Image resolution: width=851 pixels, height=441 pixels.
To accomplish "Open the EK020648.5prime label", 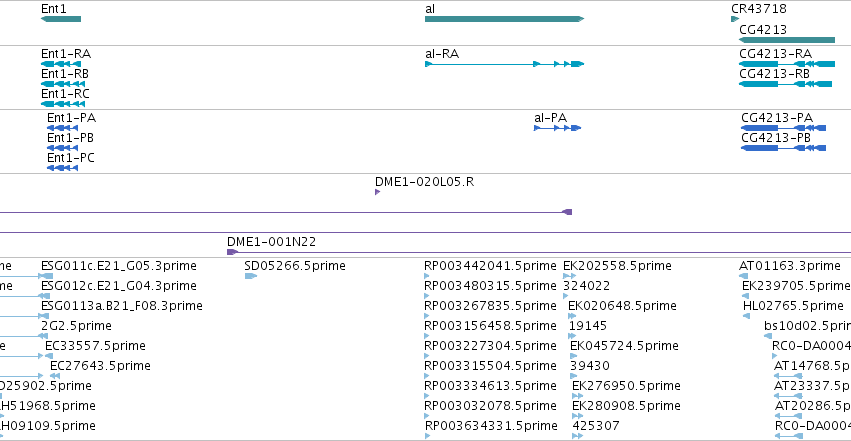I will tap(623, 306).
